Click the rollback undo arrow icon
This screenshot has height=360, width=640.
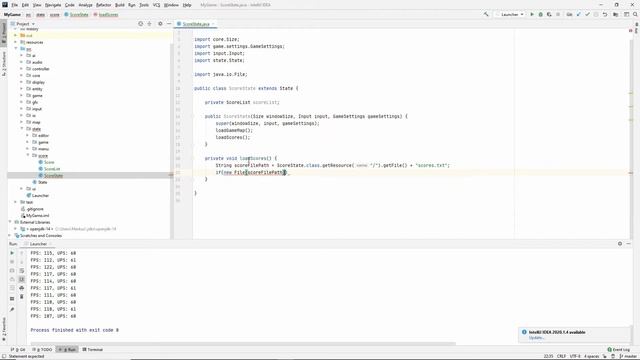[x=605, y=14]
